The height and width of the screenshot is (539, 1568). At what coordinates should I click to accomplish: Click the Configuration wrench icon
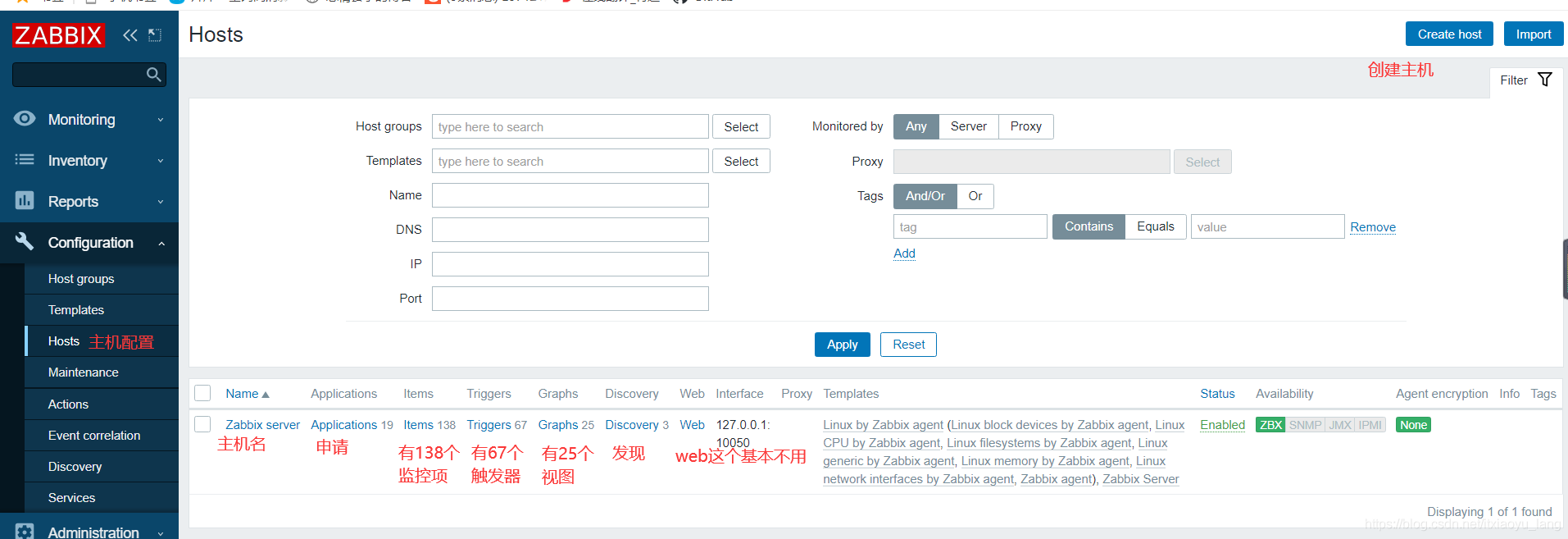point(25,241)
